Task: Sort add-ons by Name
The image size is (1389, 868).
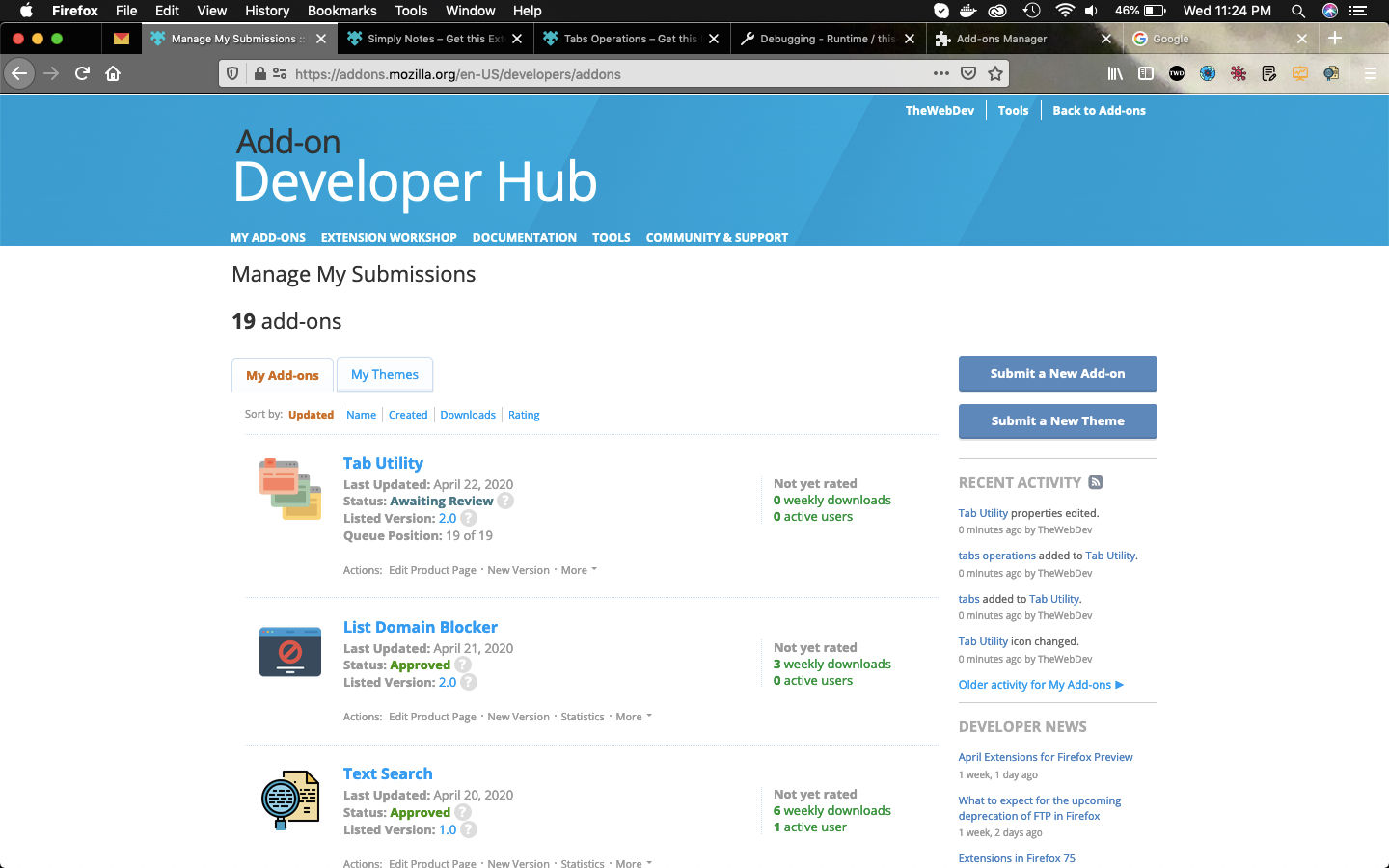Action: coord(362,415)
